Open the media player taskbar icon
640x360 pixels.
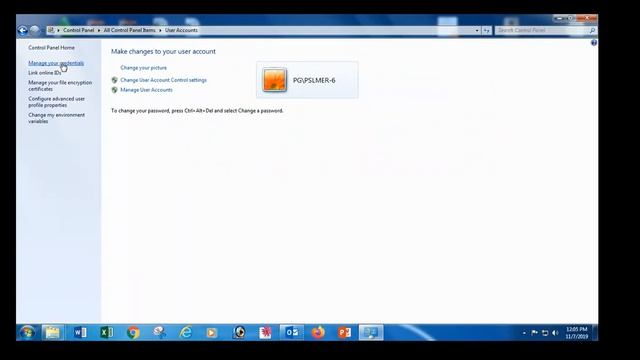[x=211, y=333]
